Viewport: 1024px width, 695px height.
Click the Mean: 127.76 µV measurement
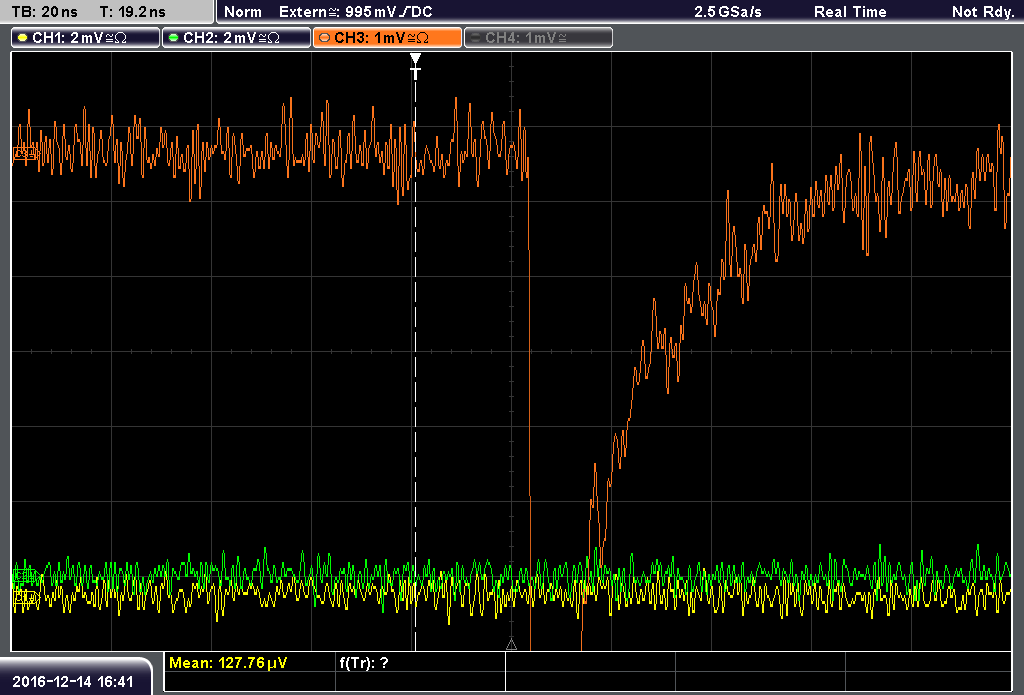(x=228, y=663)
